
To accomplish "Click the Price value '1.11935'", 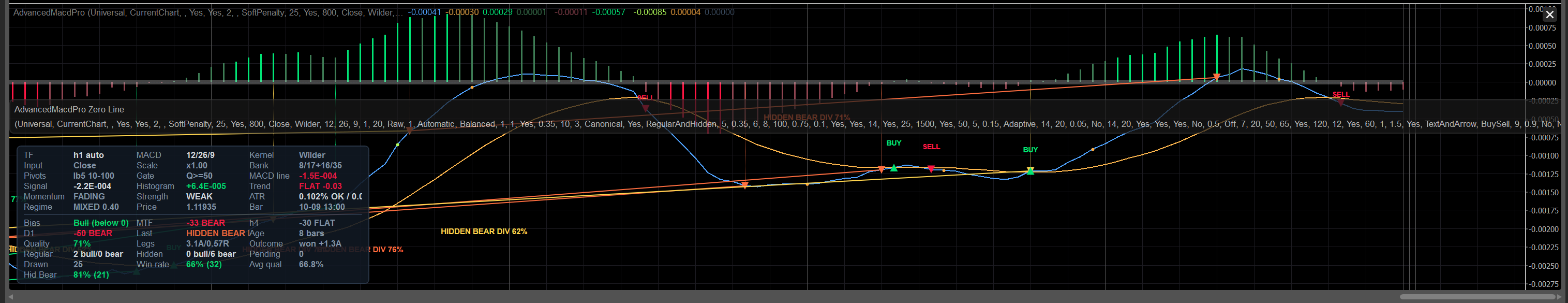I will click(201, 207).
